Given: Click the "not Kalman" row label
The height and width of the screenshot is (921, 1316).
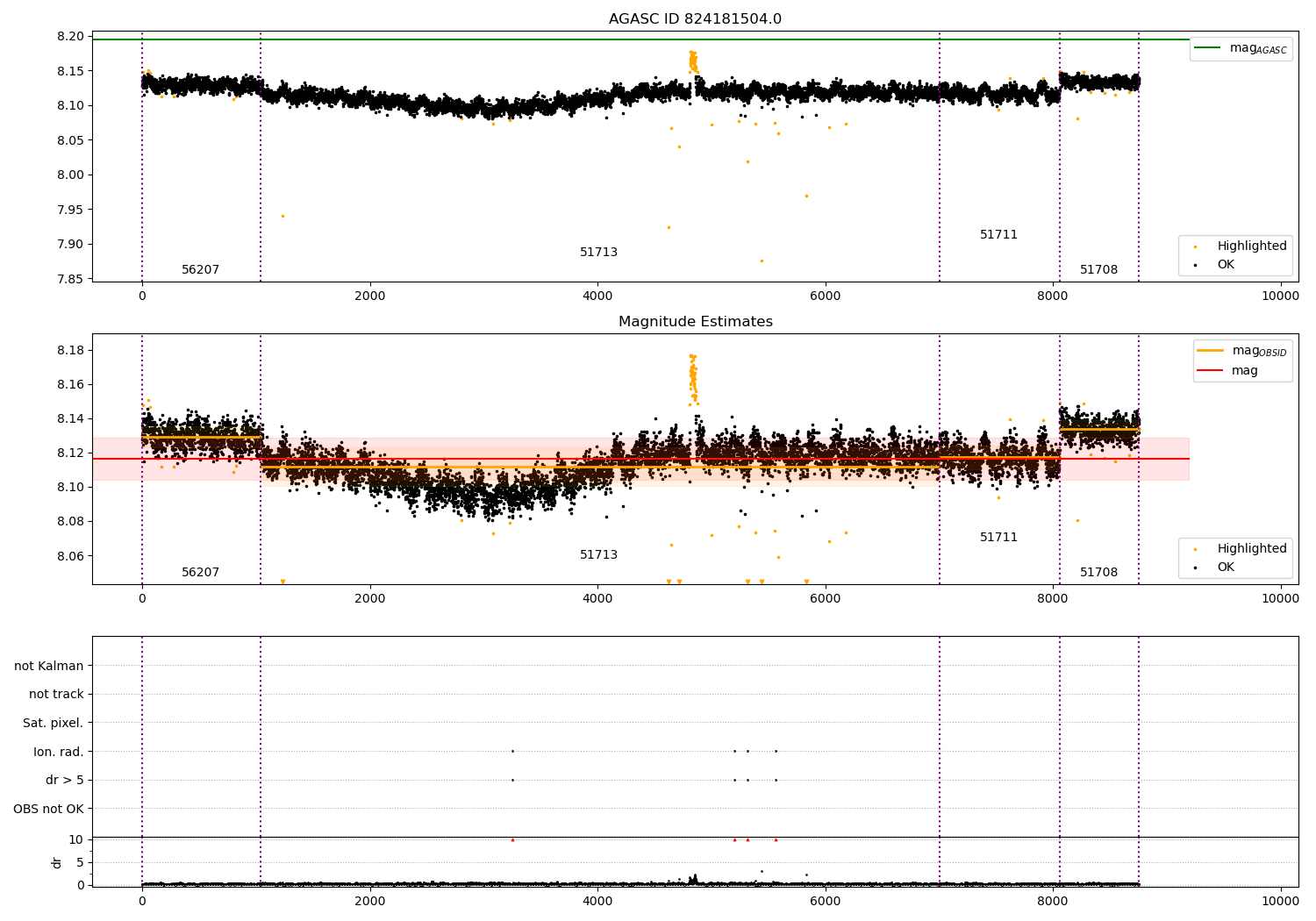Looking at the screenshot, I should [x=49, y=666].
